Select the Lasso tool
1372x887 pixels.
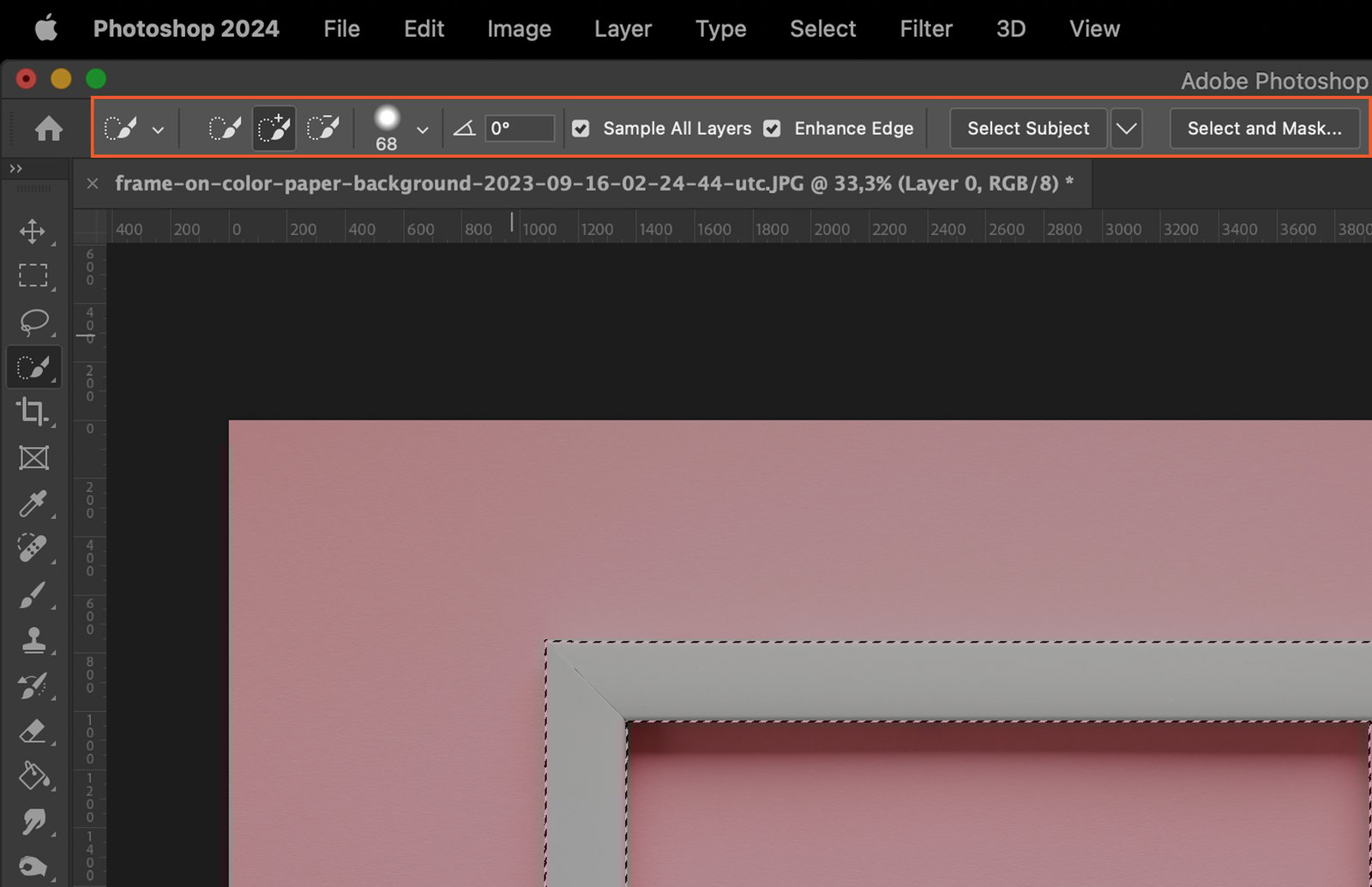[33, 321]
